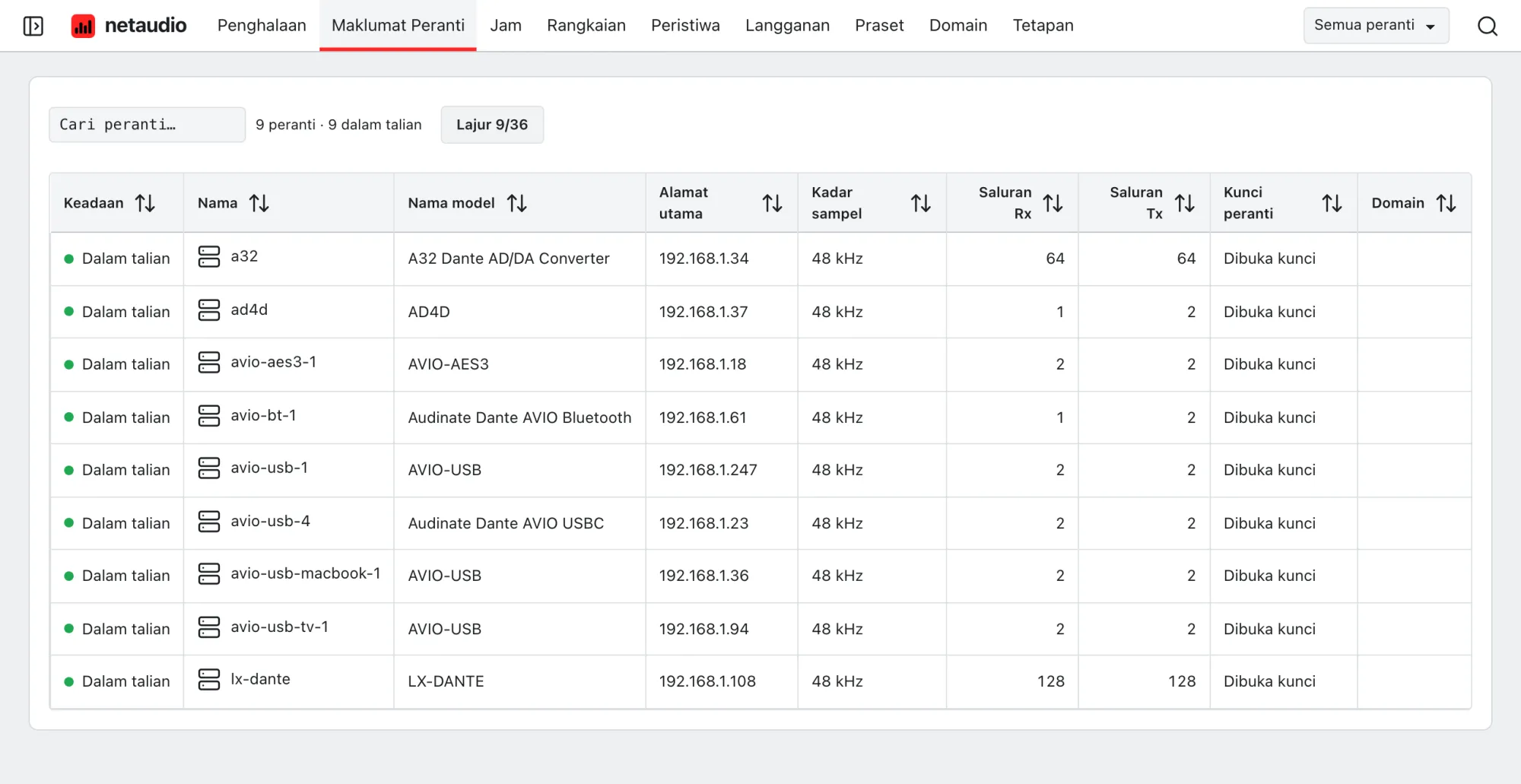Image resolution: width=1521 pixels, height=784 pixels.
Task: Select the Maklumat Peranti tab
Action: (x=398, y=26)
